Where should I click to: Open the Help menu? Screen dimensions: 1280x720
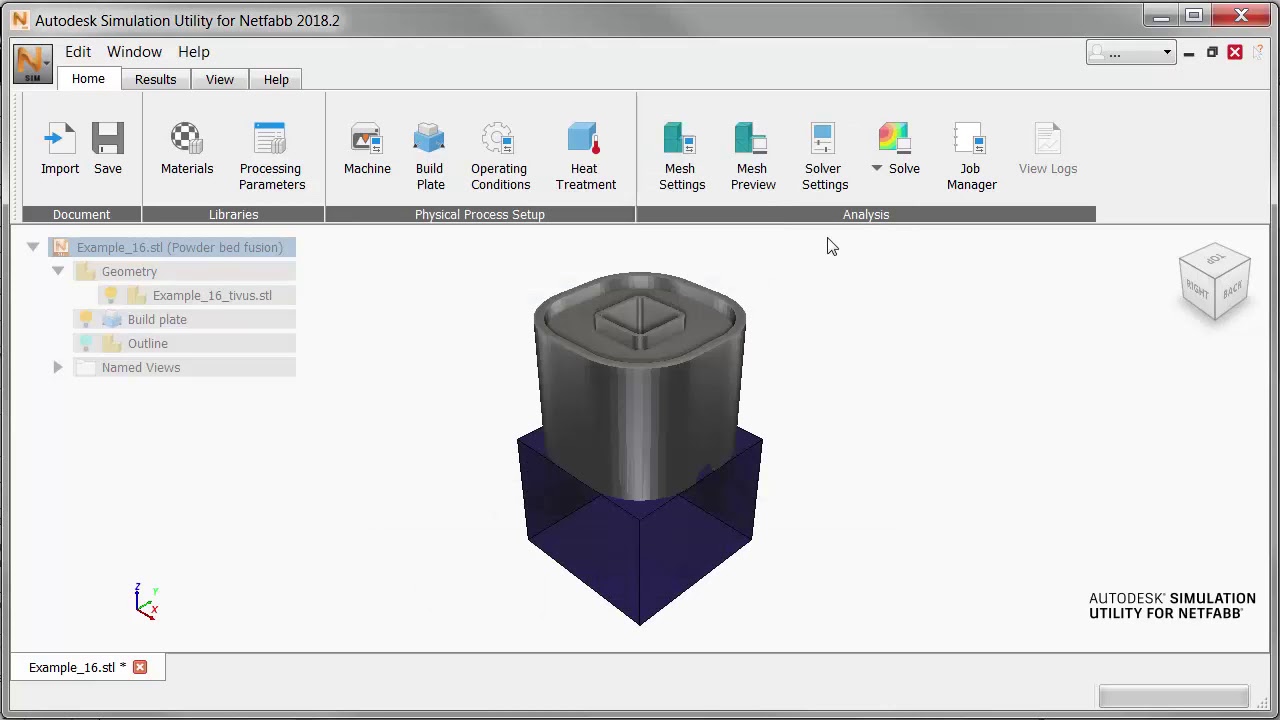(194, 52)
